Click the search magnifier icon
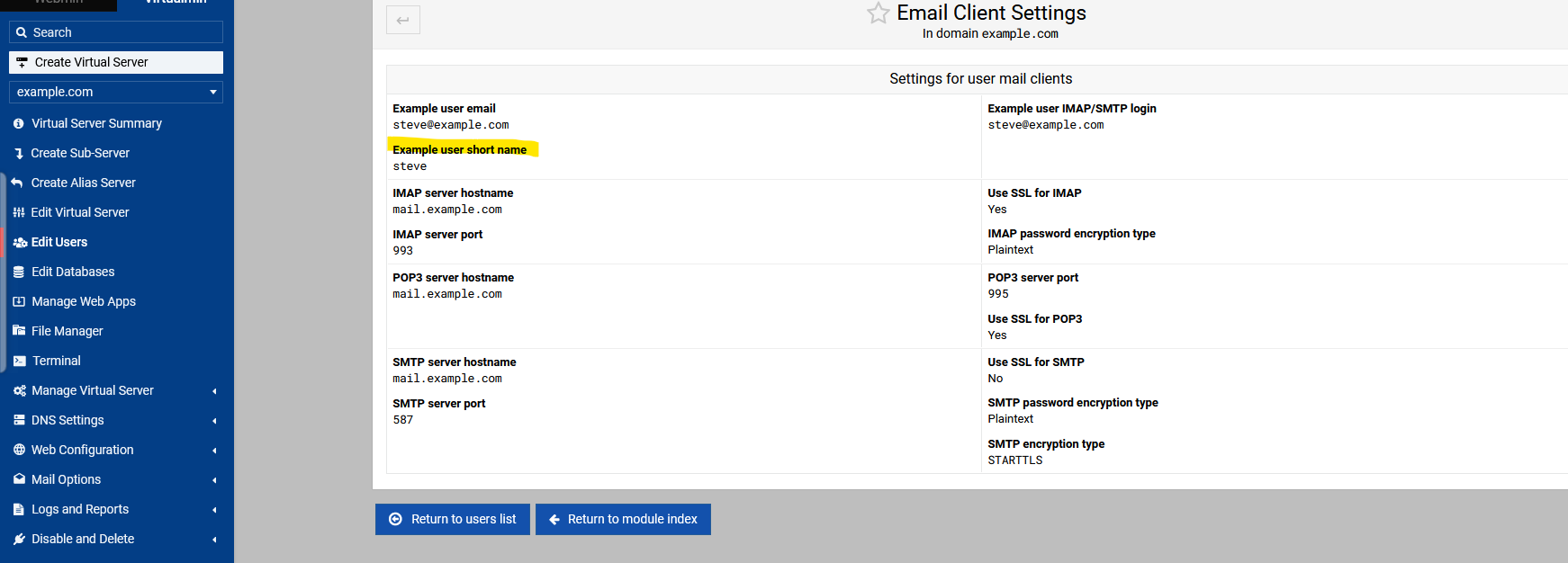 (x=22, y=32)
